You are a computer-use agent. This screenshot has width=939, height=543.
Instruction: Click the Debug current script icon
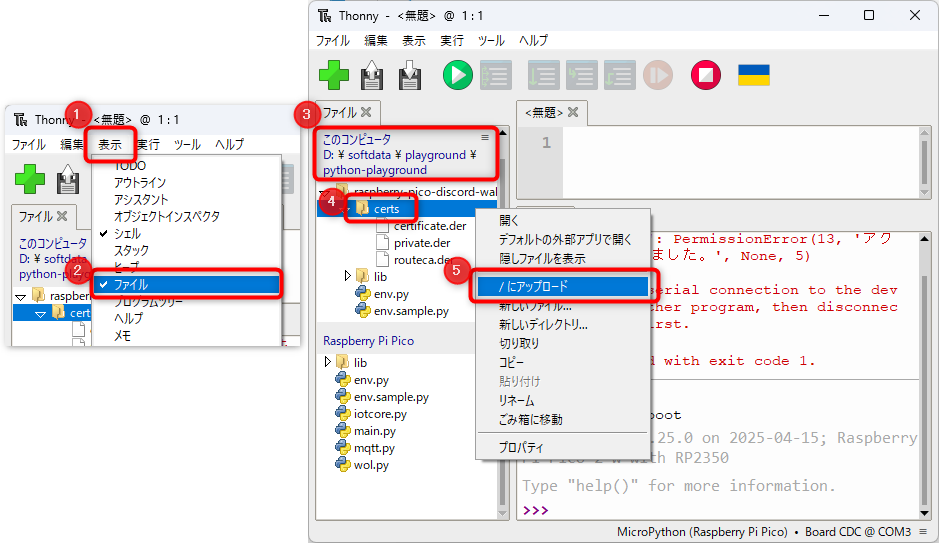[496, 75]
